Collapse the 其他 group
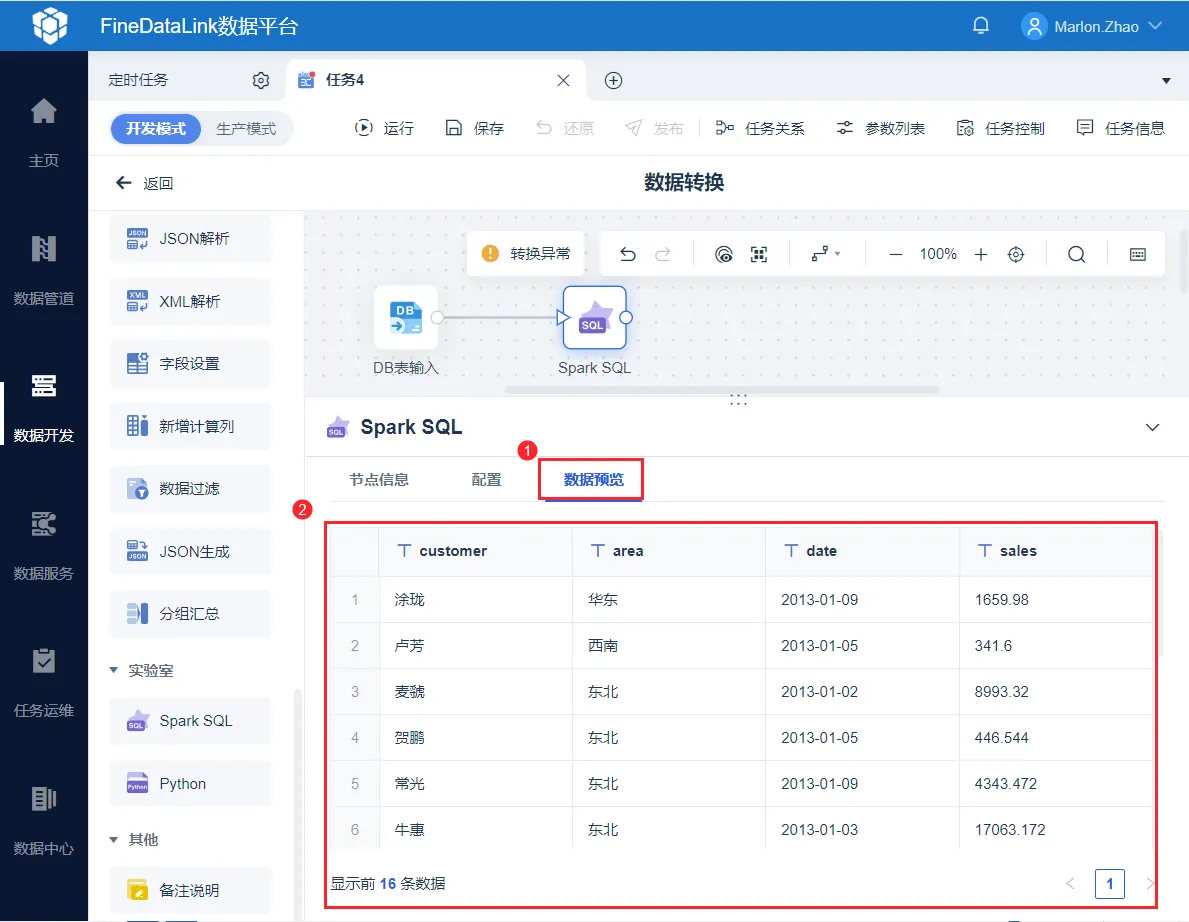1189x922 pixels. pyautogui.click(x=114, y=839)
